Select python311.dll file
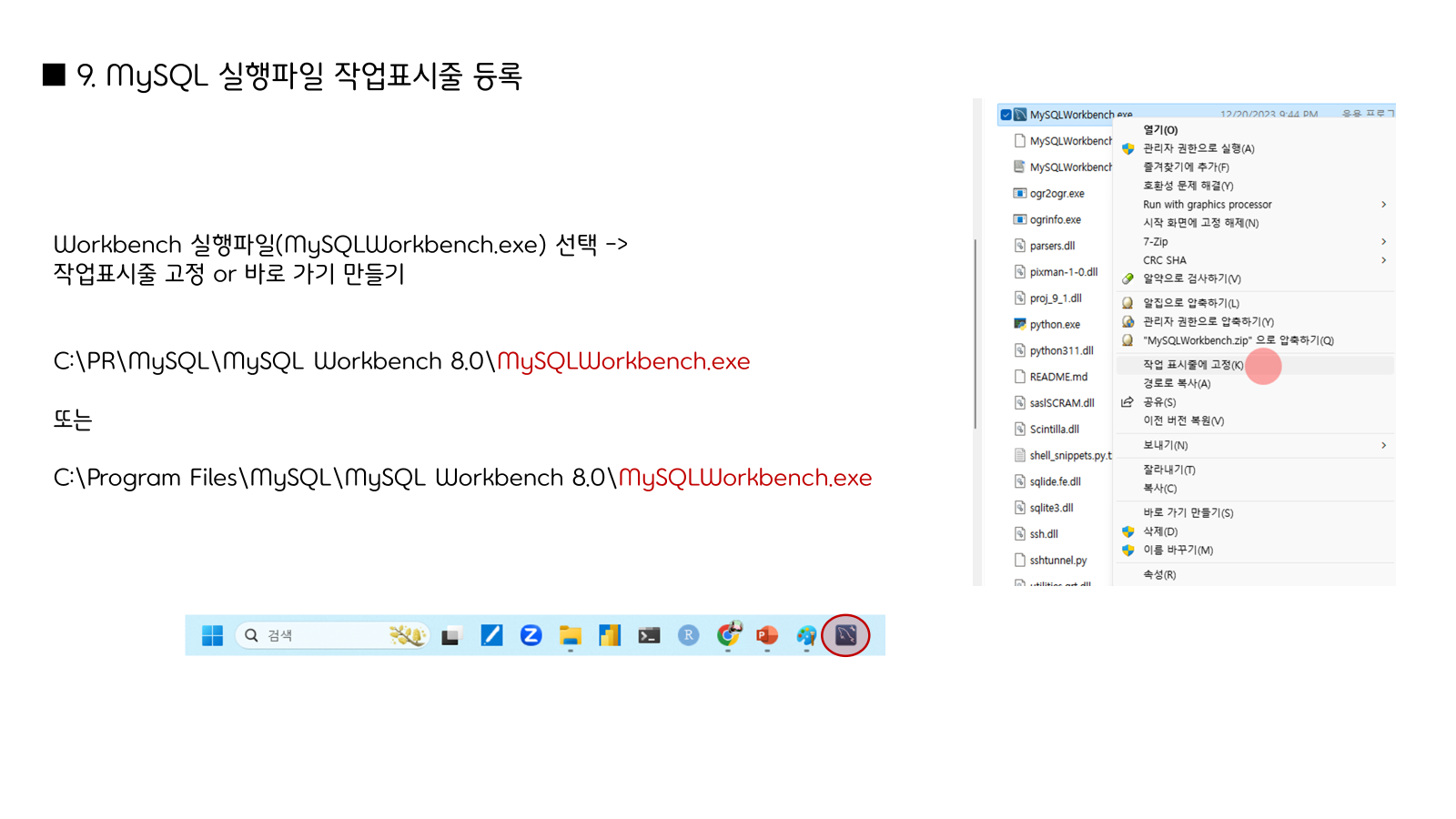1456x819 pixels. pyautogui.click(x=1062, y=350)
